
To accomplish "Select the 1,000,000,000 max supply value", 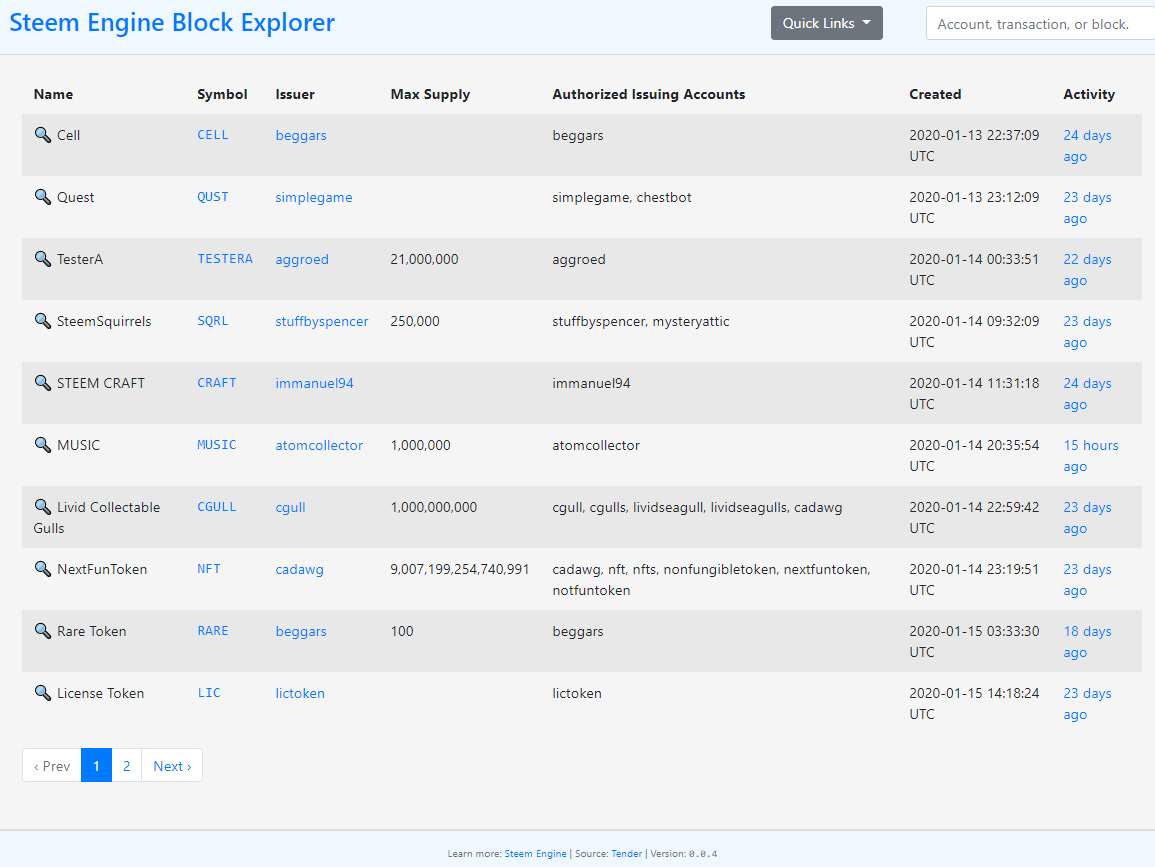I will coord(434,507).
